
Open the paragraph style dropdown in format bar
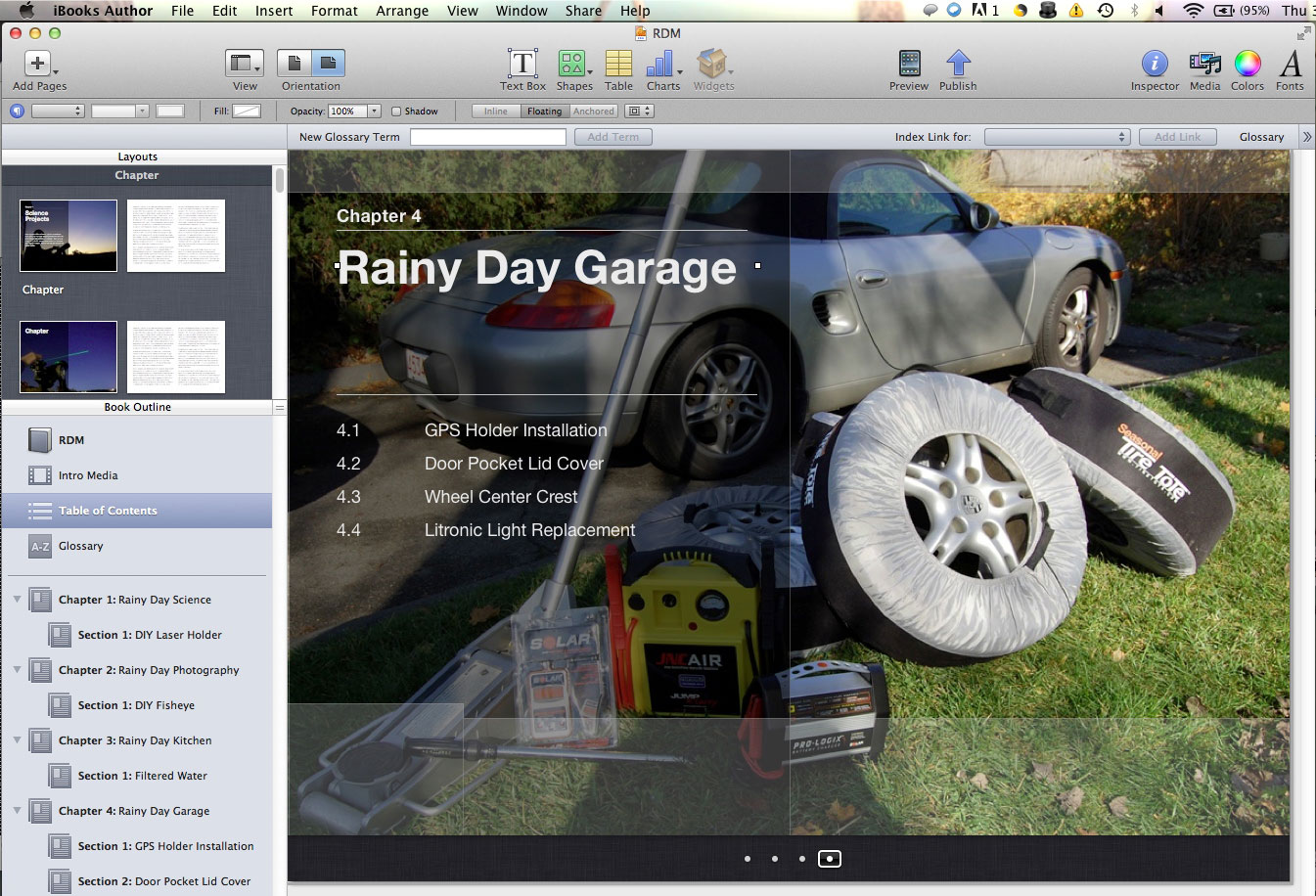(58, 111)
